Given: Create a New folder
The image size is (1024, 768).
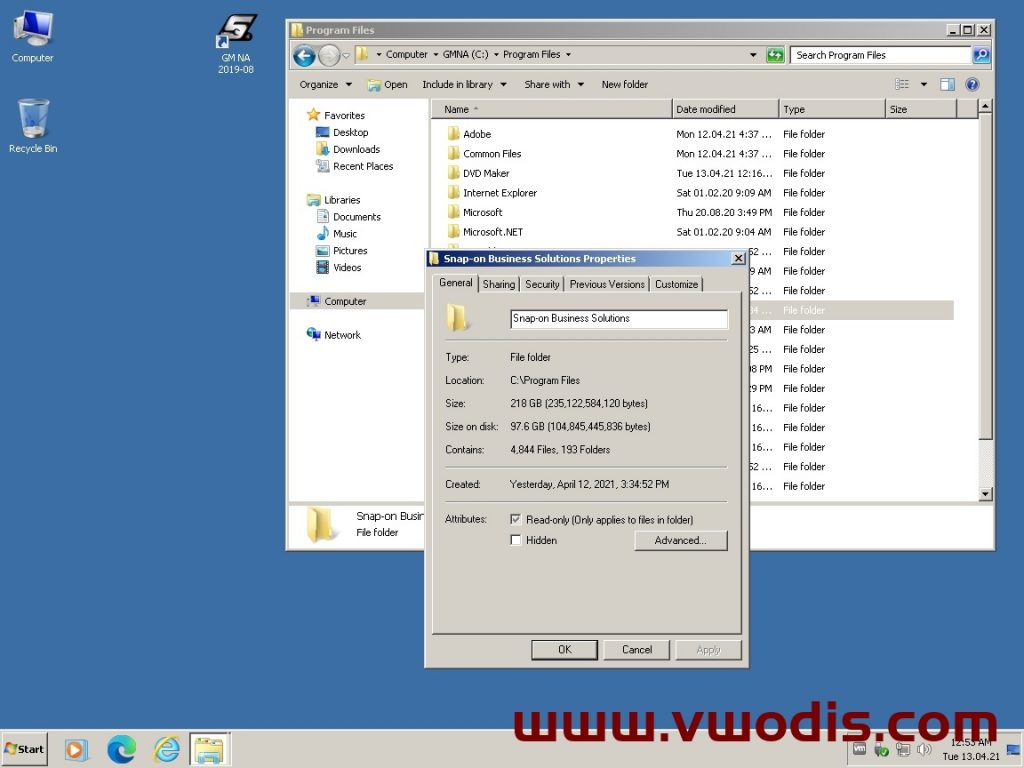Looking at the screenshot, I should (624, 84).
